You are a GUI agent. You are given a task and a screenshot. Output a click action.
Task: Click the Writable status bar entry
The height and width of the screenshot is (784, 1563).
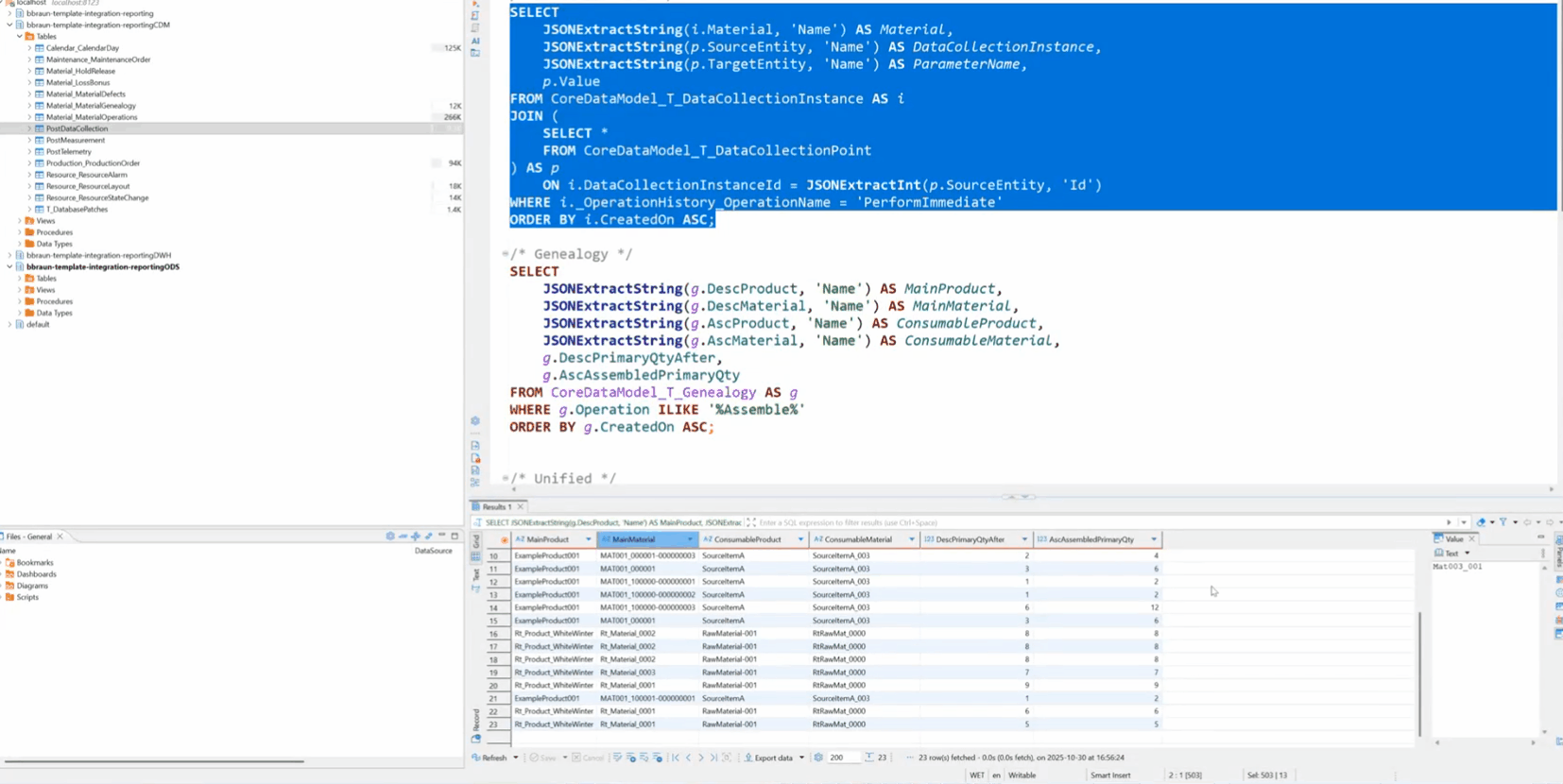[x=1022, y=775]
